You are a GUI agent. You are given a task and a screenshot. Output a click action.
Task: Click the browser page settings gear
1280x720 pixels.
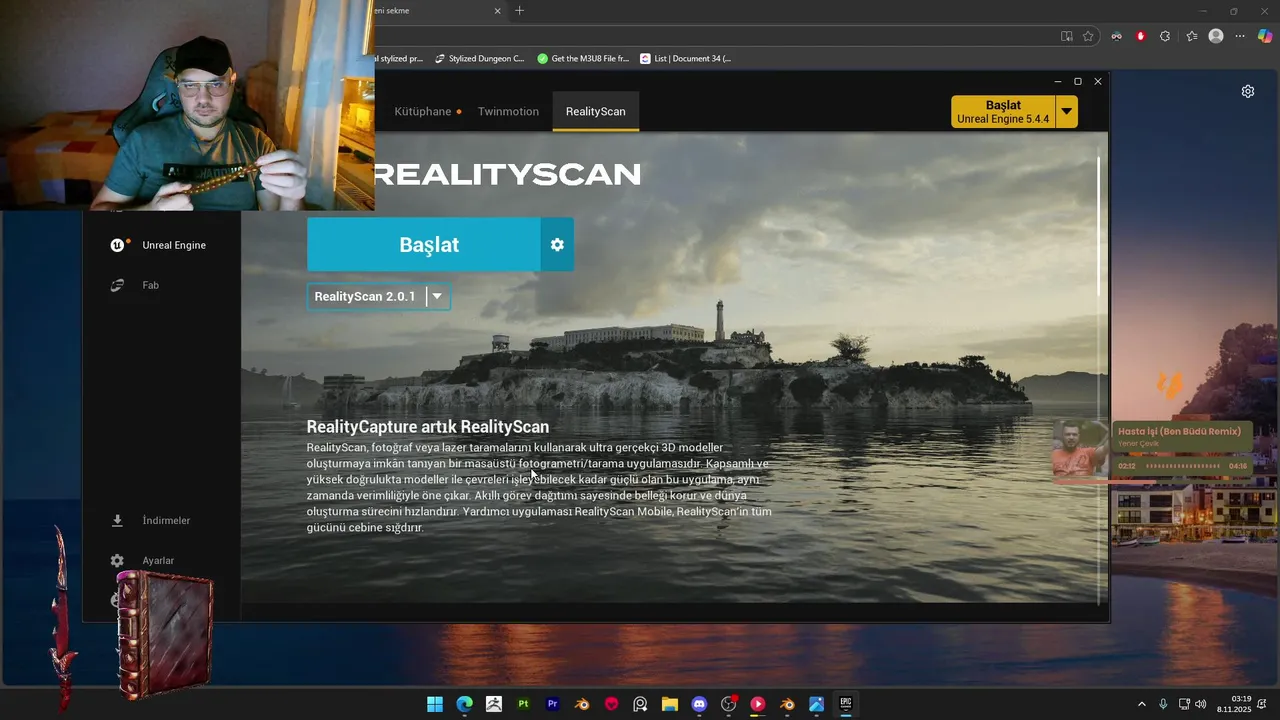1248,91
